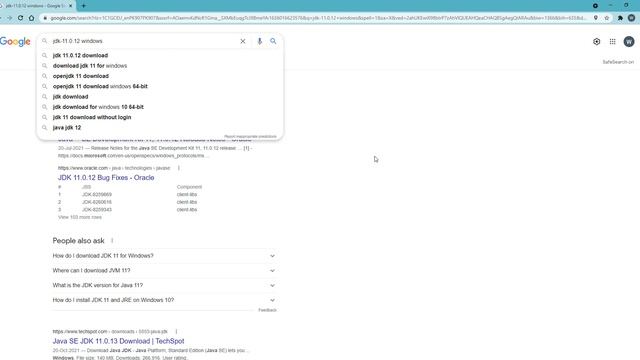The height and width of the screenshot is (360, 640).
Task: Open more options beside People also ask
Action: [x=112, y=241]
